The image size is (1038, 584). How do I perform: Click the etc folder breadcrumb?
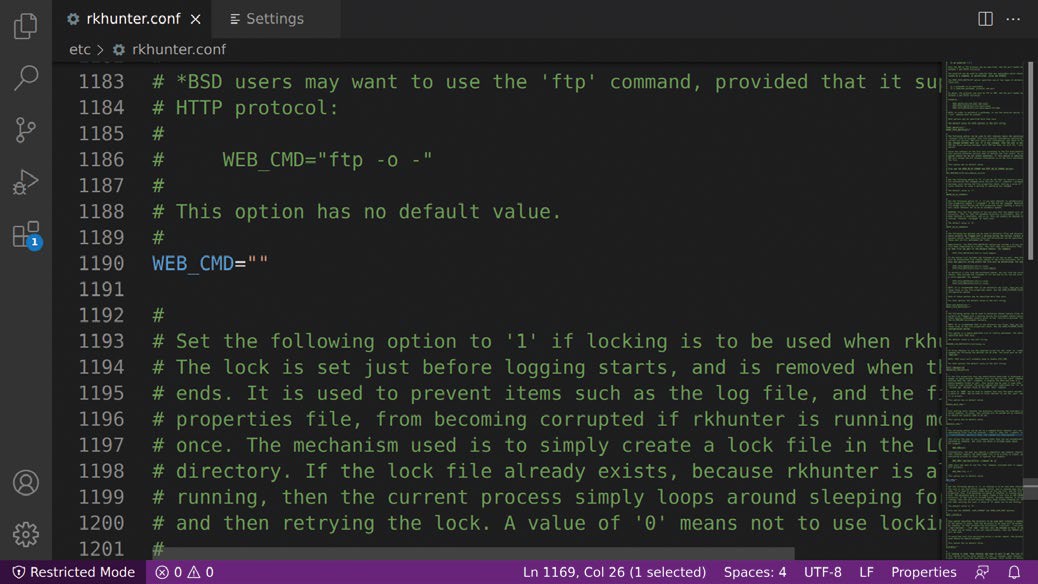point(80,49)
